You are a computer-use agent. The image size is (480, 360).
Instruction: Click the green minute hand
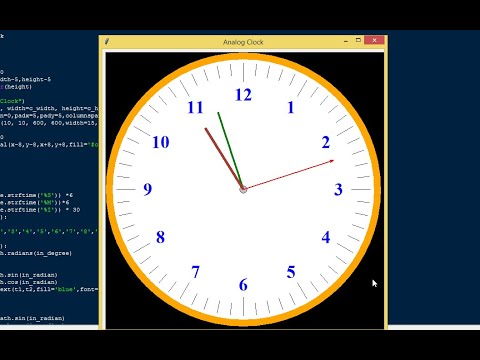click(230, 150)
